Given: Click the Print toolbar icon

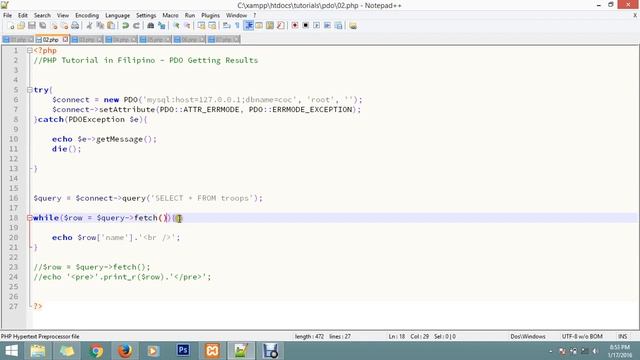Looking at the screenshot, I should [x=75, y=26].
